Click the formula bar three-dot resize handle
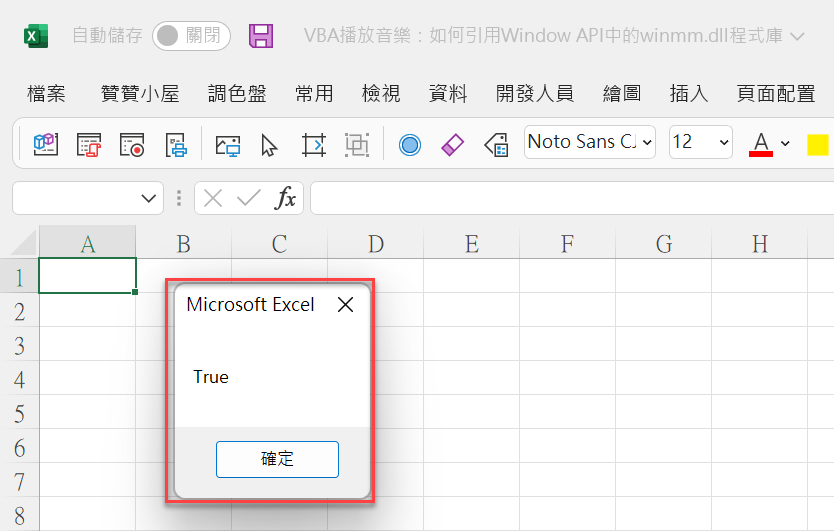Image resolution: width=834 pixels, height=531 pixels. coord(179,198)
